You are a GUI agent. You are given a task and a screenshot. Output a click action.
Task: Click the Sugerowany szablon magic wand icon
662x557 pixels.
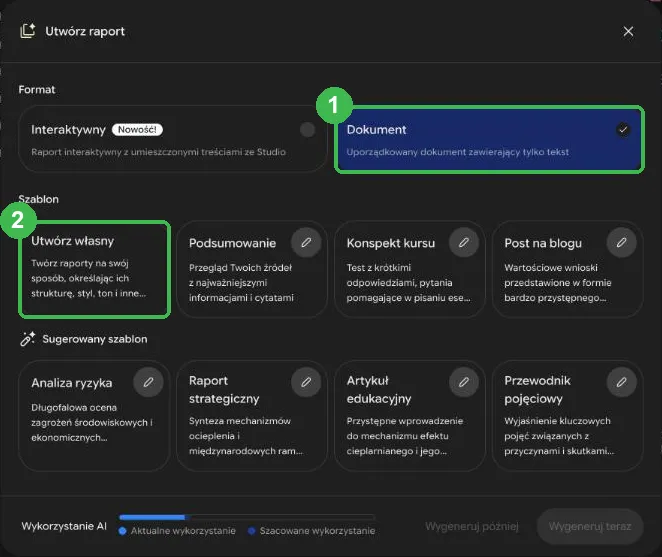point(28,339)
